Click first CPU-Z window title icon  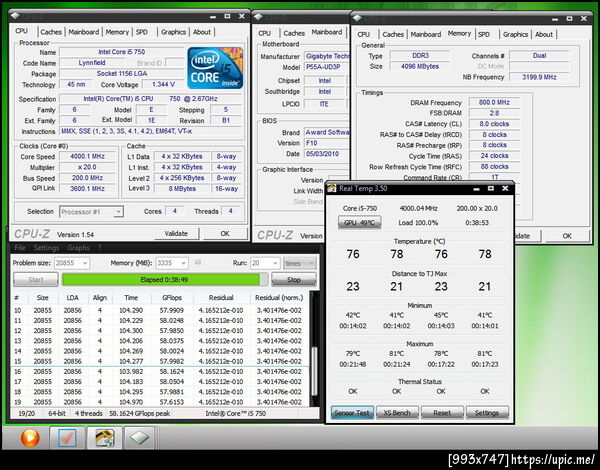tap(15, 16)
